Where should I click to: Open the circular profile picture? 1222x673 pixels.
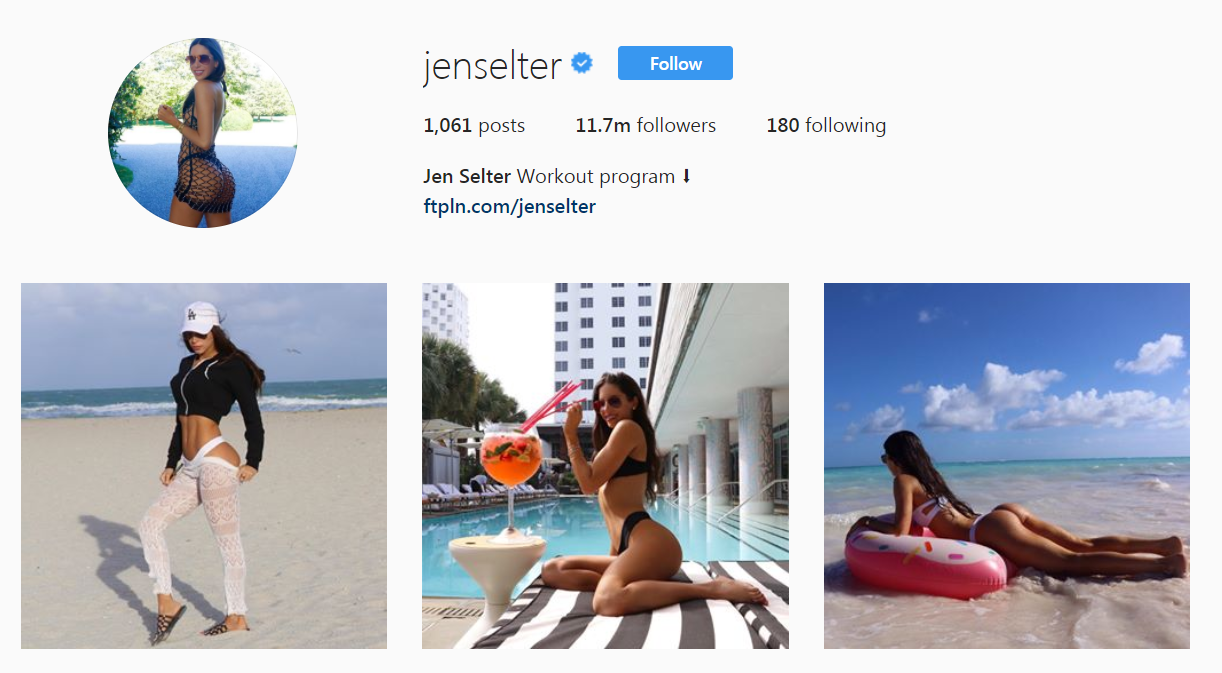(x=203, y=133)
